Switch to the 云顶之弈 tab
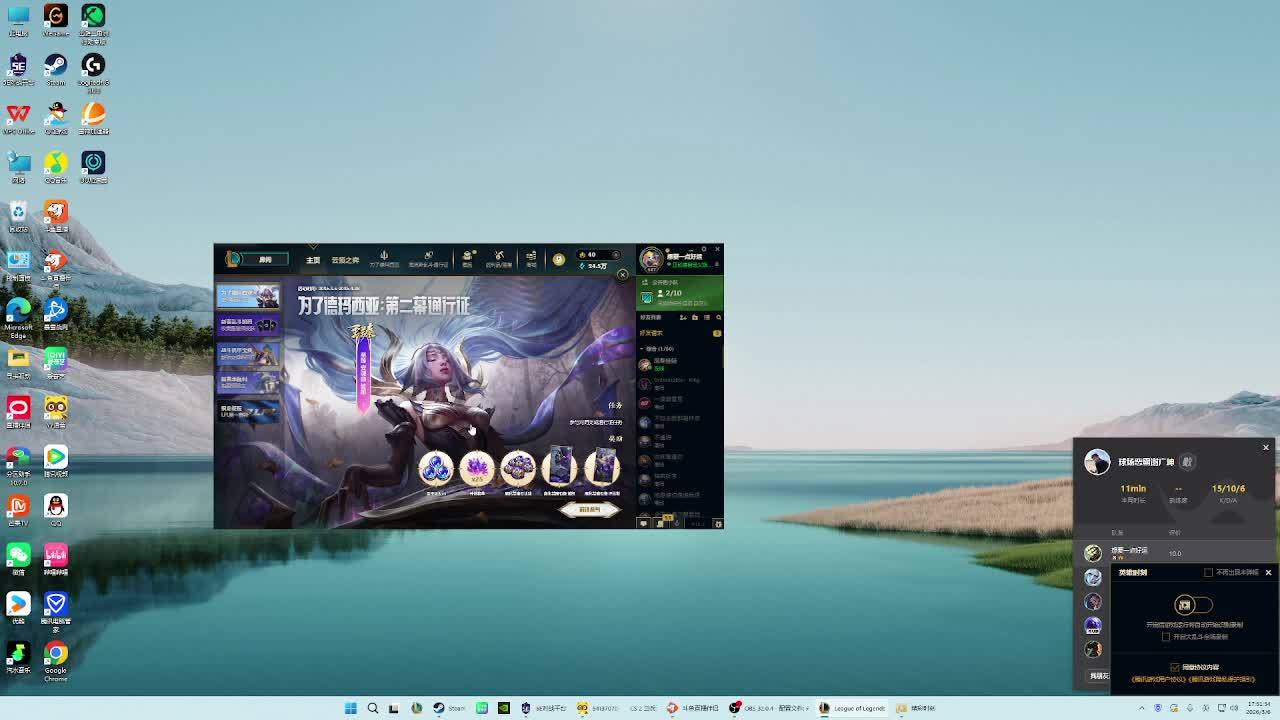The image size is (1280, 720). [345, 260]
